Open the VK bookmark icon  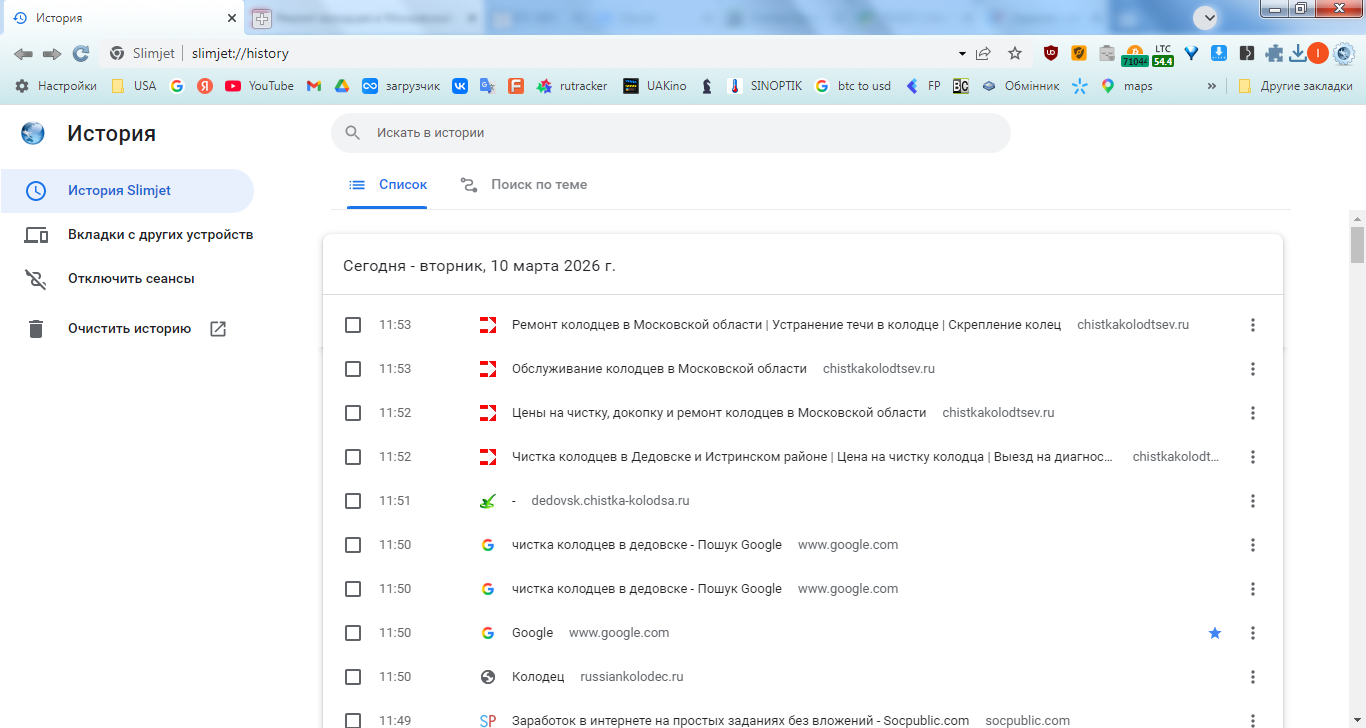(460, 86)
